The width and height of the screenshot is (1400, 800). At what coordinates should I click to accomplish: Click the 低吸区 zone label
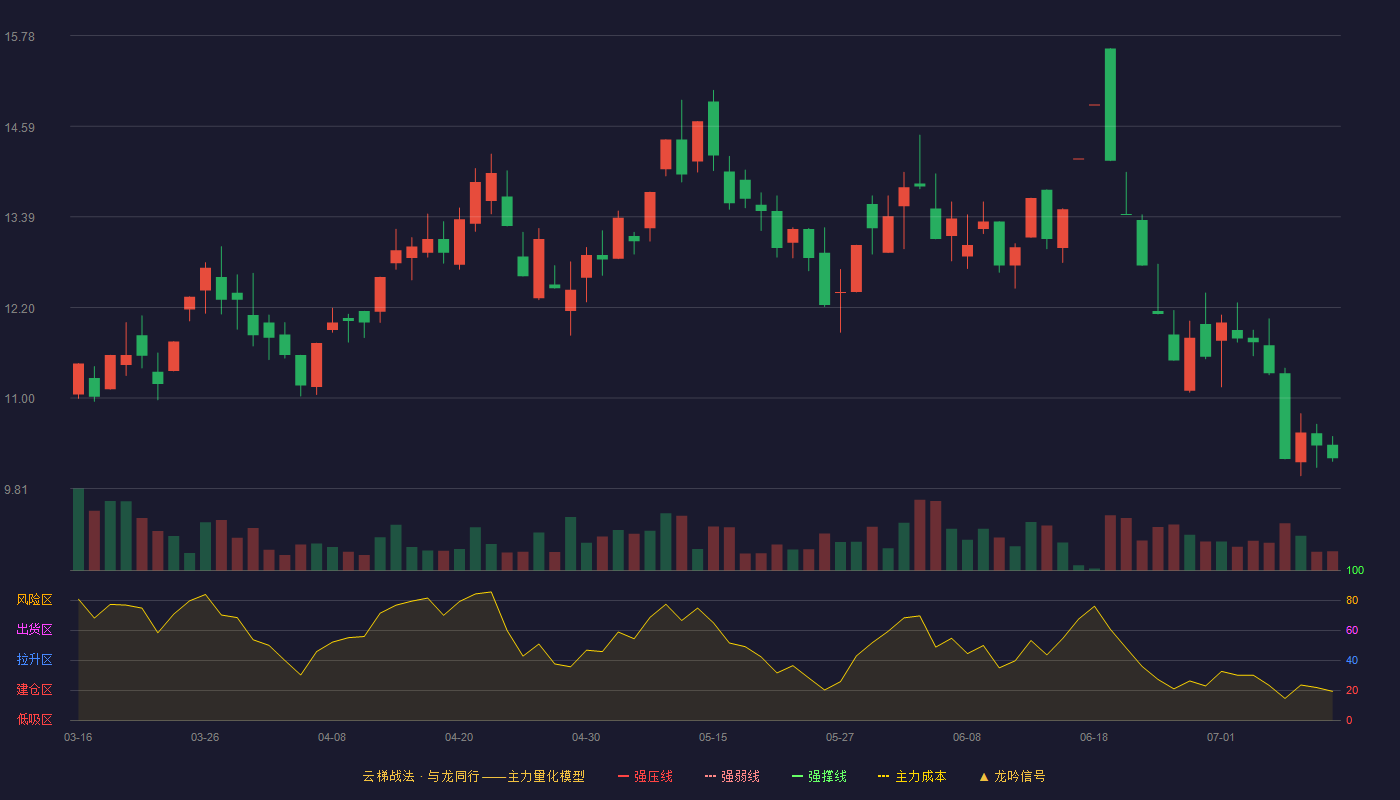click(x=34, y=719)
